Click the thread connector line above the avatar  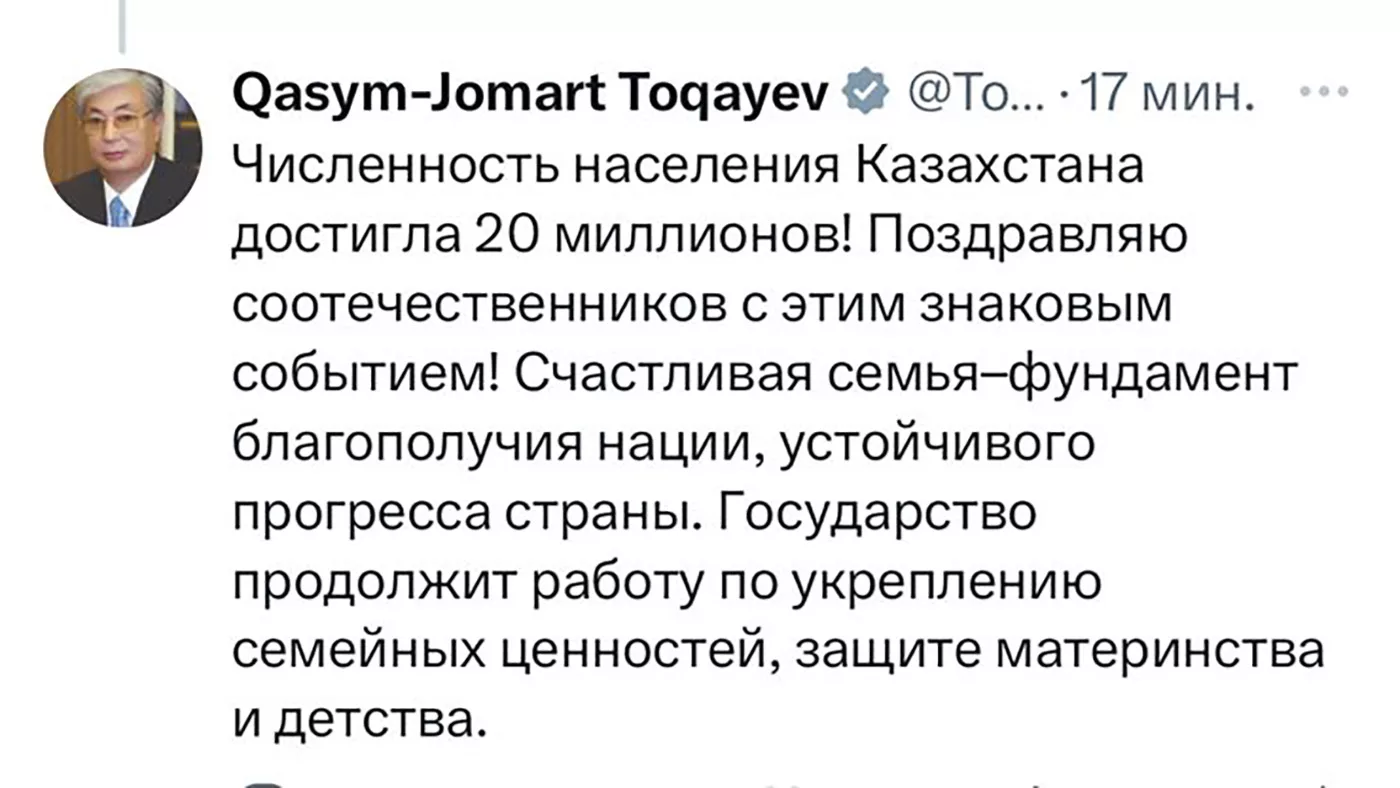[x=122, y=27]
